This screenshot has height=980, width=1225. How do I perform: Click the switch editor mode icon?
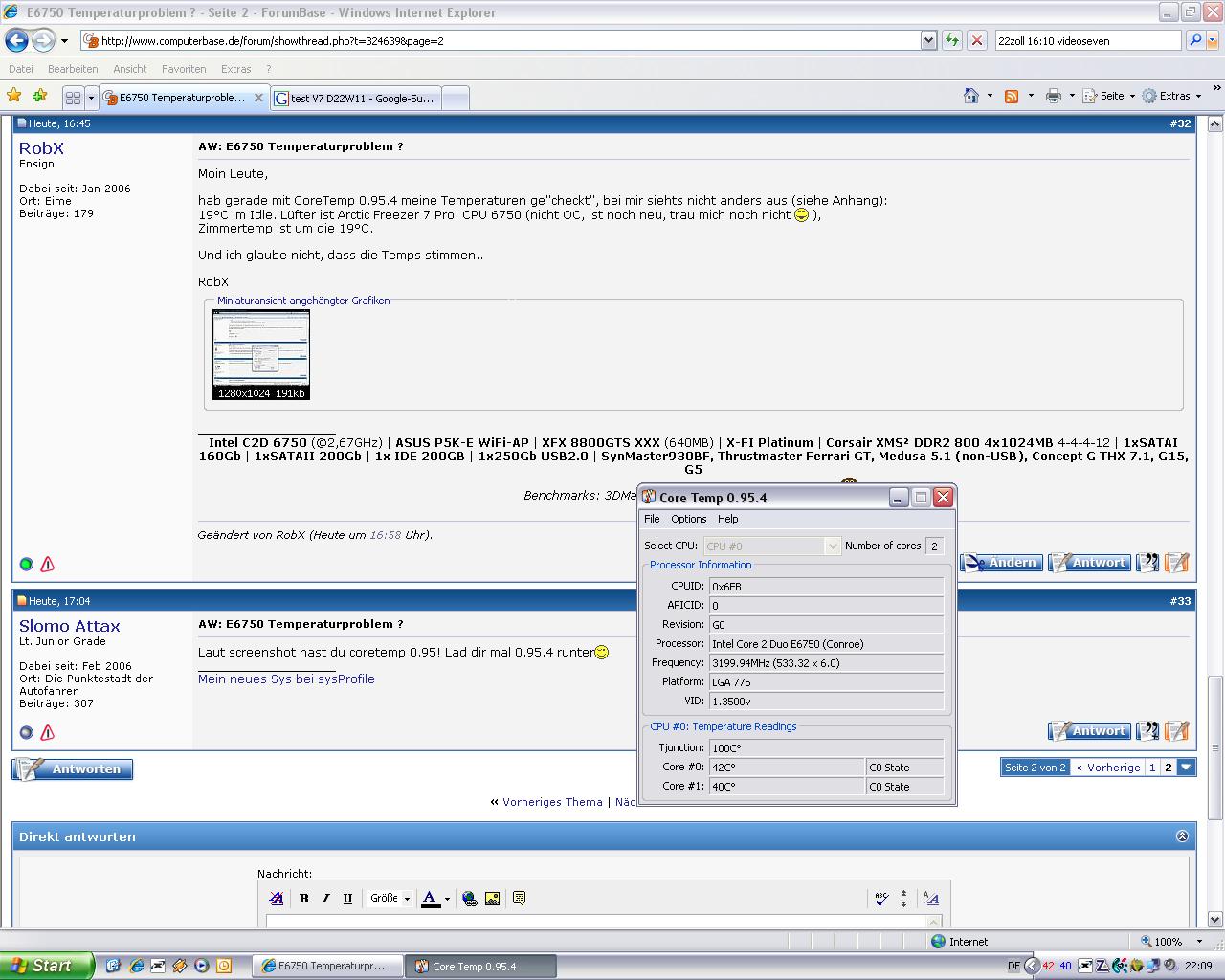click(x=931, y=899)
